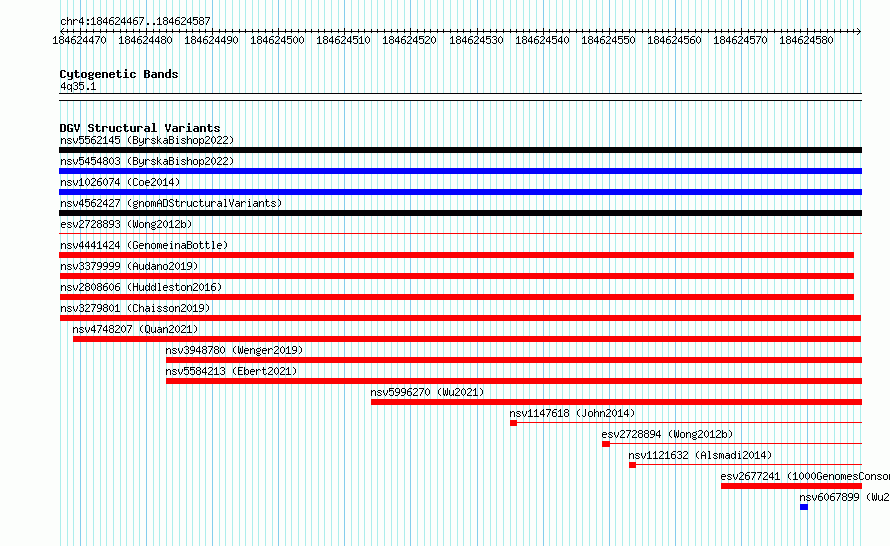Select the nsv6067899 variant label

pyautogui.click(x=844, y=497)
